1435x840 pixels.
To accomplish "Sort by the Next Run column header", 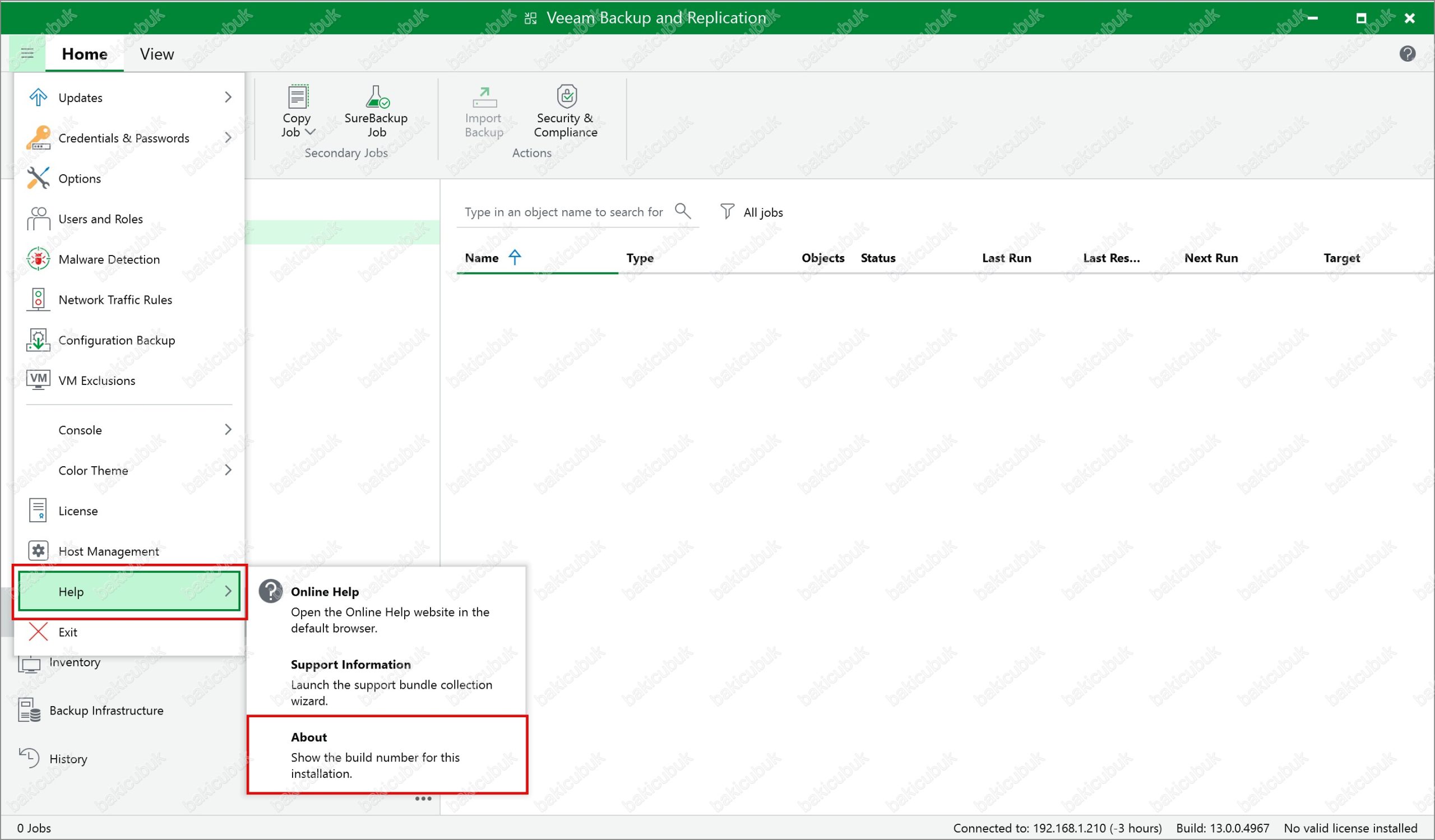I will (1211, 258).
